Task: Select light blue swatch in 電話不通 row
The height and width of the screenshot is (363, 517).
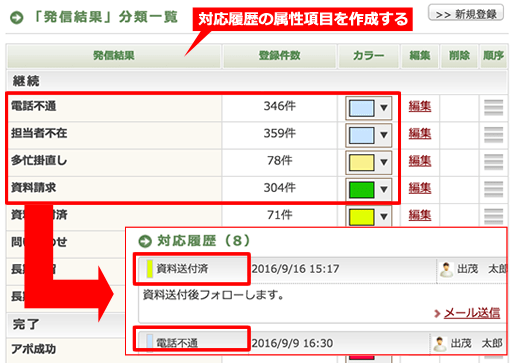Action: (361, 108)
